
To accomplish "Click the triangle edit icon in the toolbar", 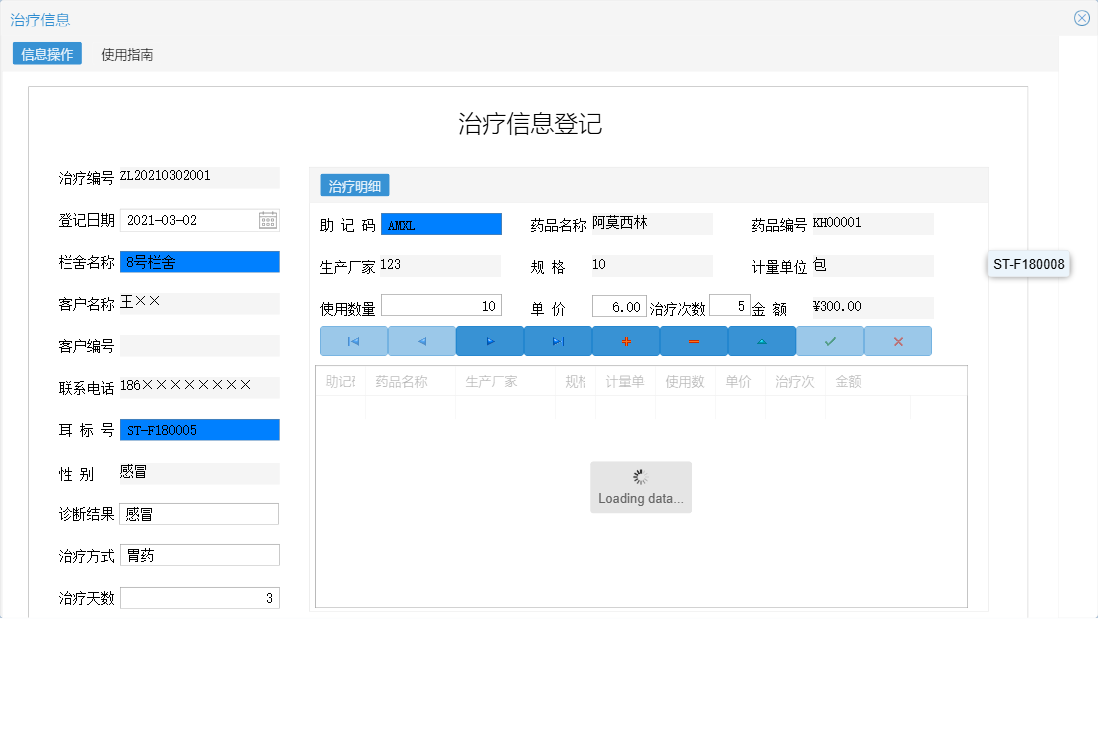I will [x=761, y=341].
